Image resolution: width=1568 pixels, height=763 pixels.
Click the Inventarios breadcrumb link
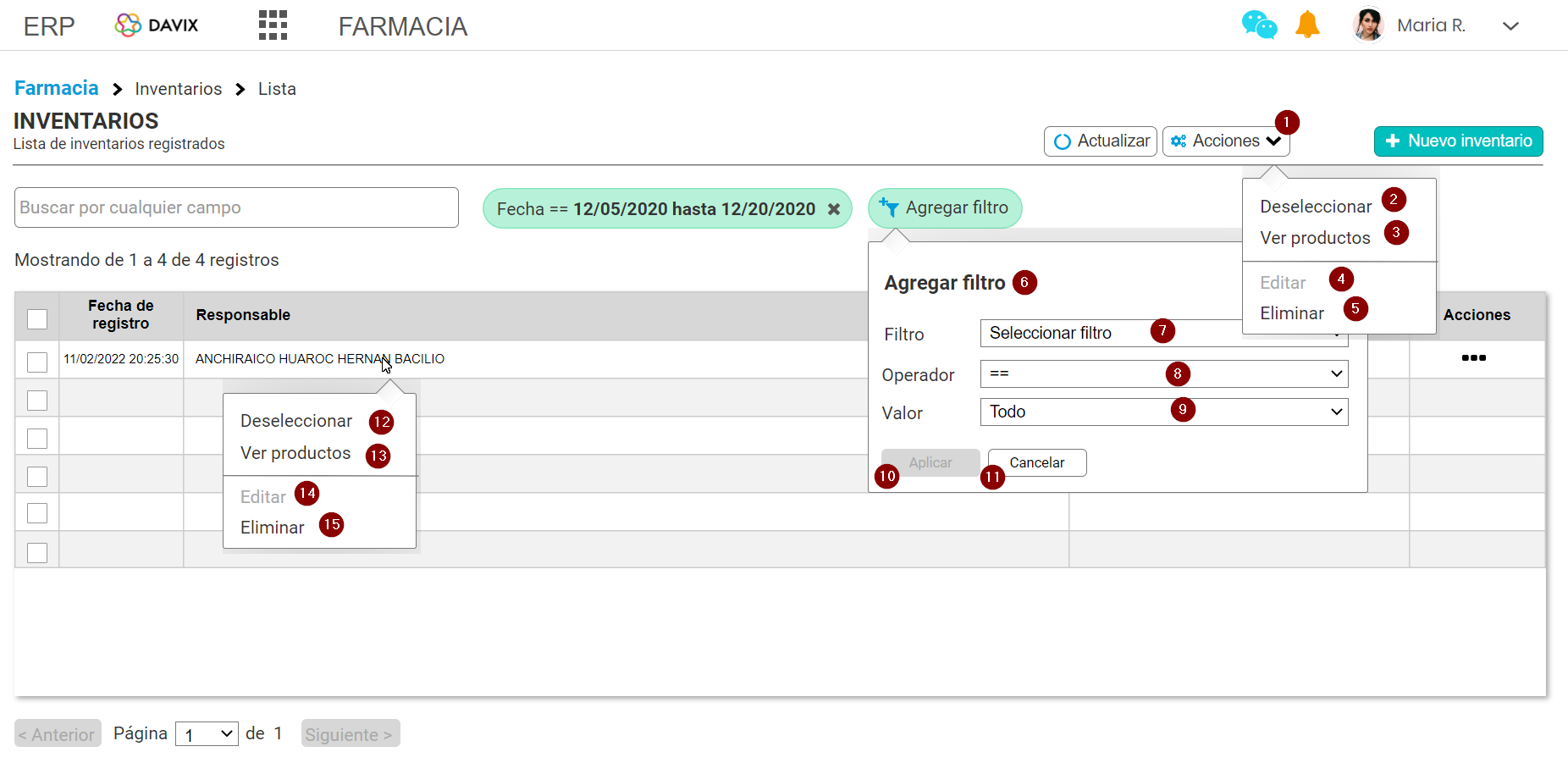tap(178, 88)
